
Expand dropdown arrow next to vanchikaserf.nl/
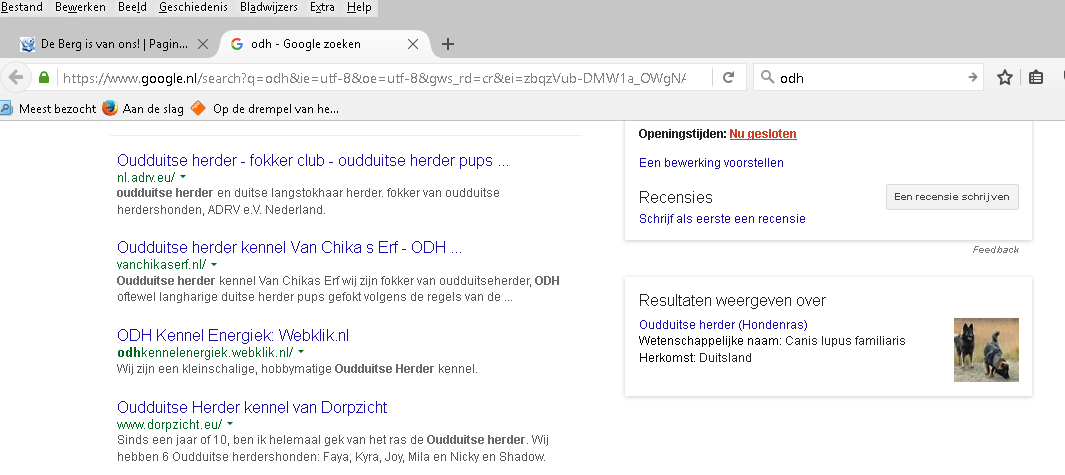click(214, 264)
